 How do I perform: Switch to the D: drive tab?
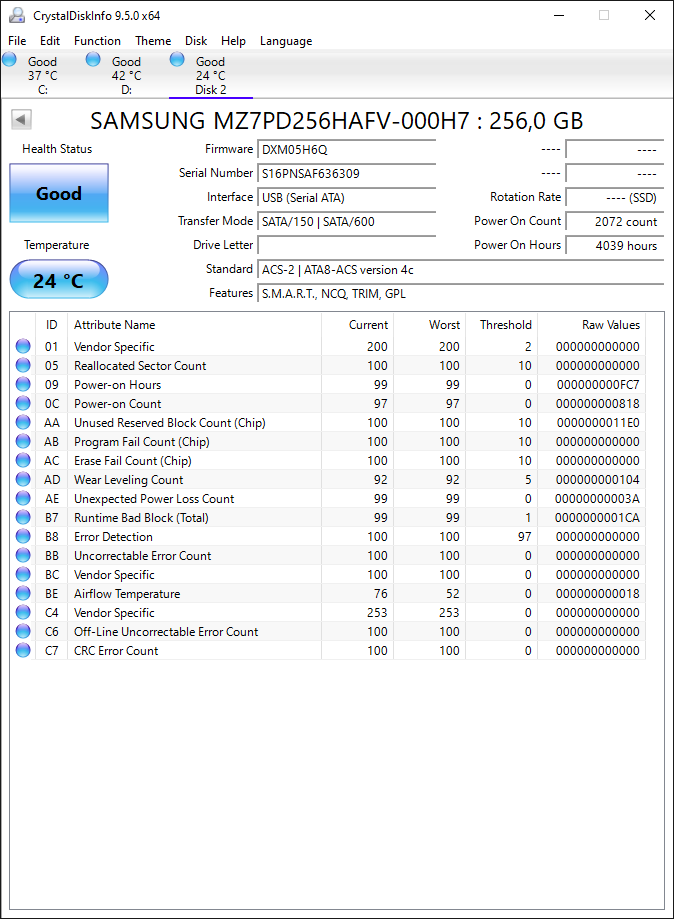[x=127, y=75]
